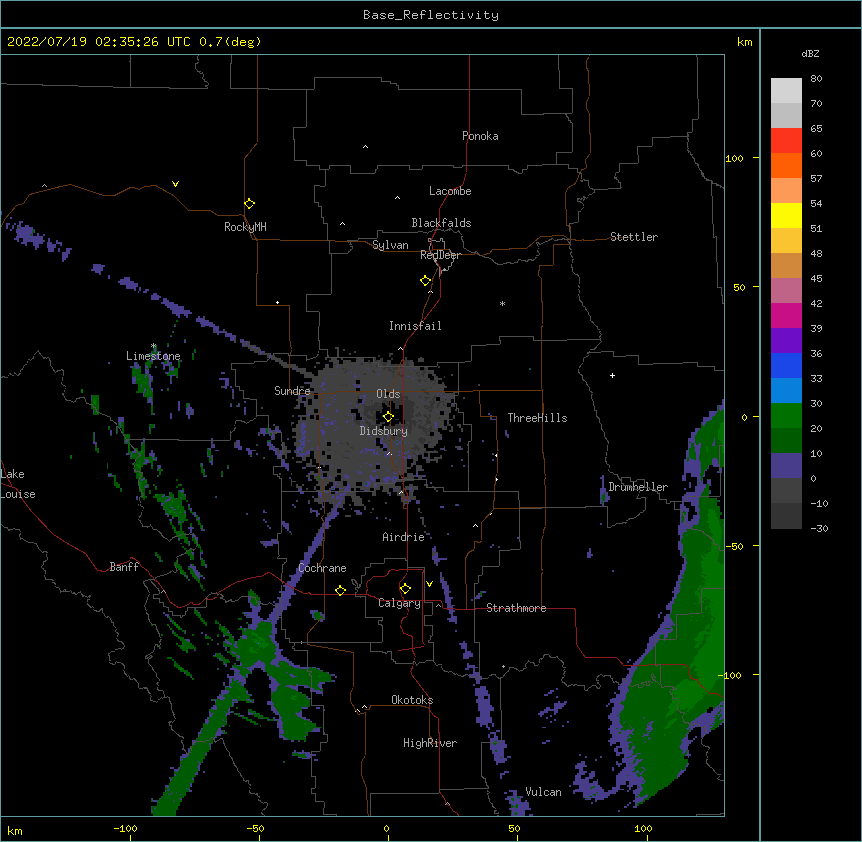Viewport: 862px width, 842px height.
Task: Pick the purple-blue 0-10 swatch in dBZ legend
Action: (786, 466)
